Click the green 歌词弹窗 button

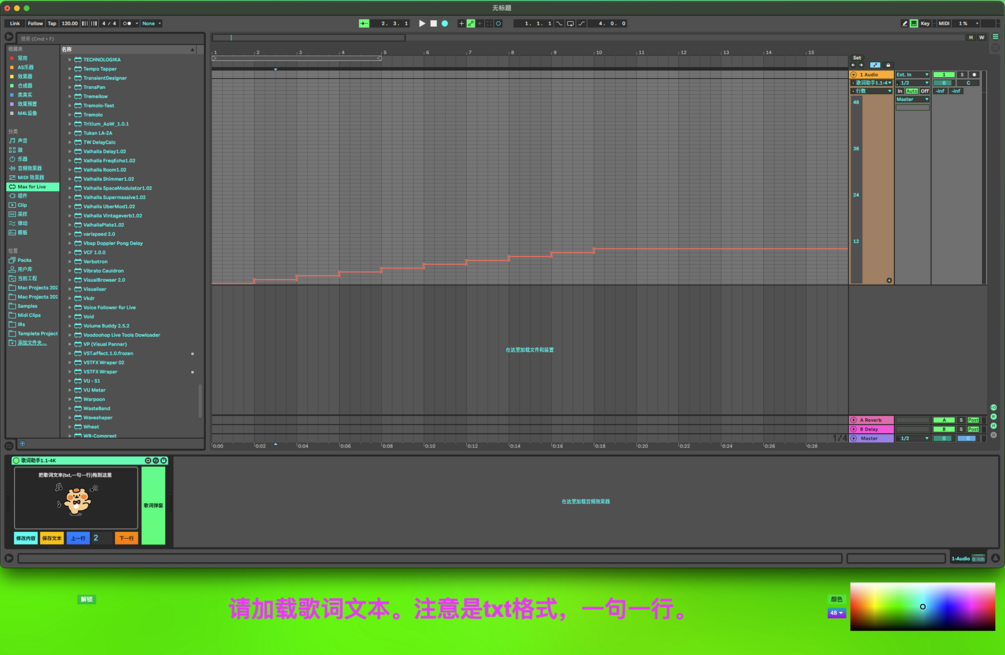153,505
